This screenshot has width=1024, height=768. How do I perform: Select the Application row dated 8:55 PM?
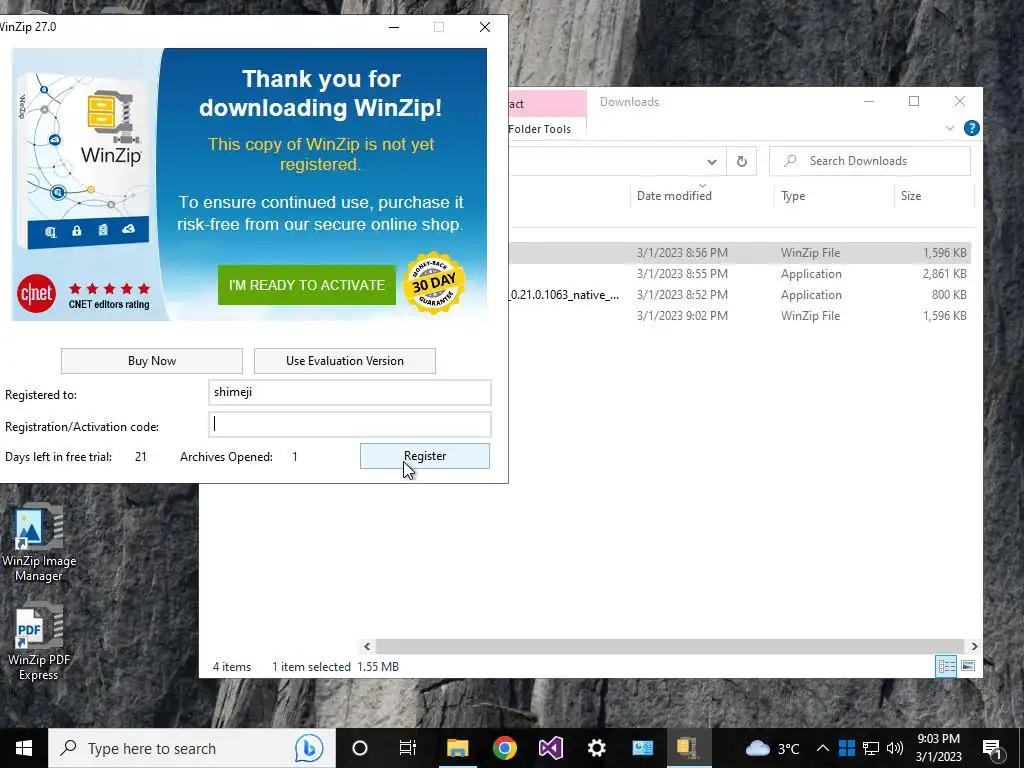739,274
